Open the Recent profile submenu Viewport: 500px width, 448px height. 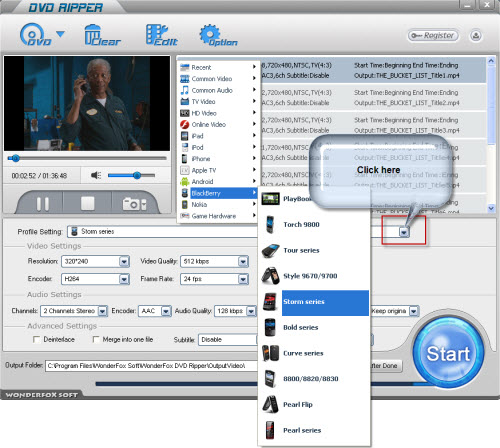218,67
